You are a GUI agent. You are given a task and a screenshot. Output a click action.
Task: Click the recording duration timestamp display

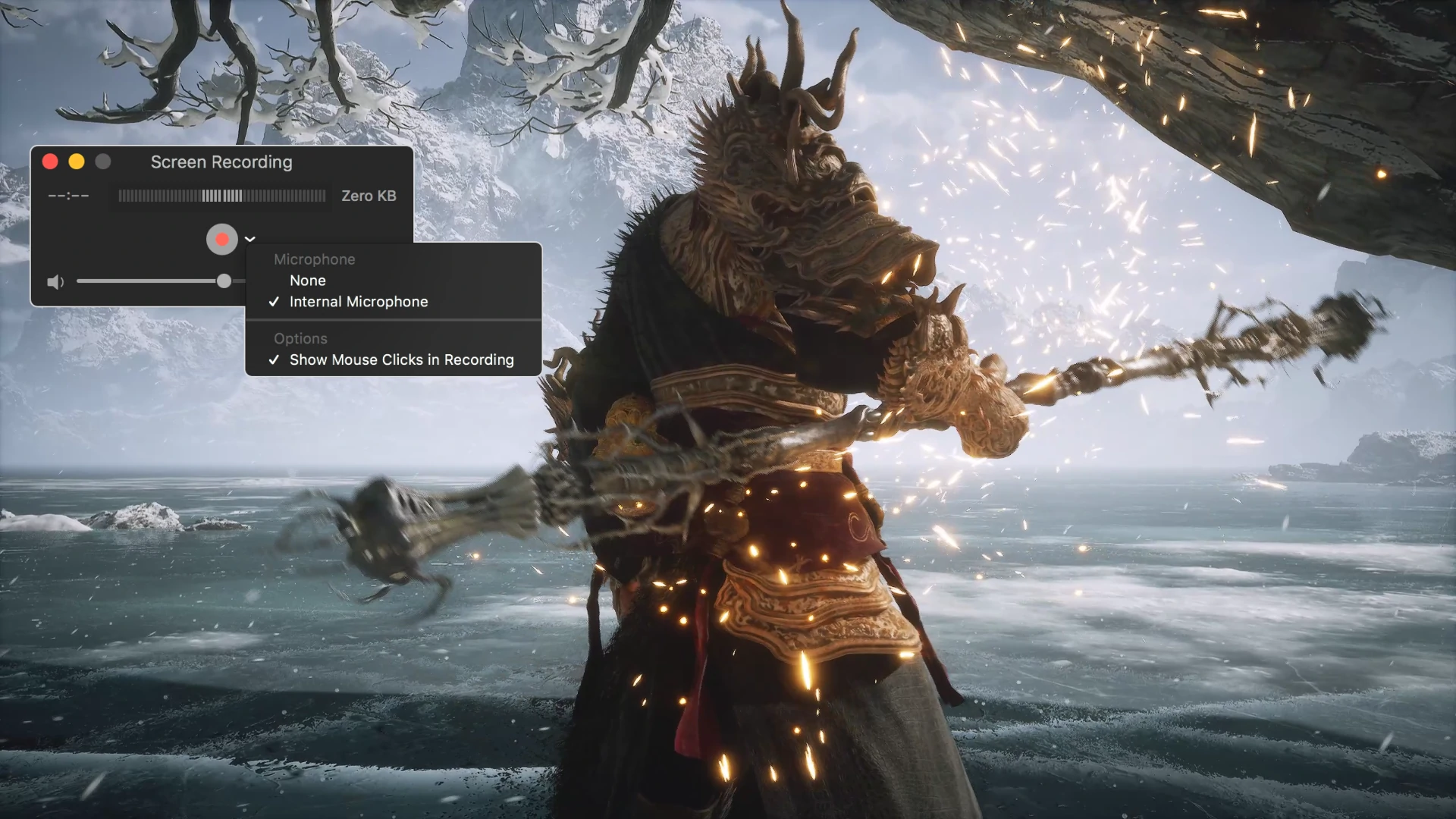pyautogui.click(x=67, y=195)
